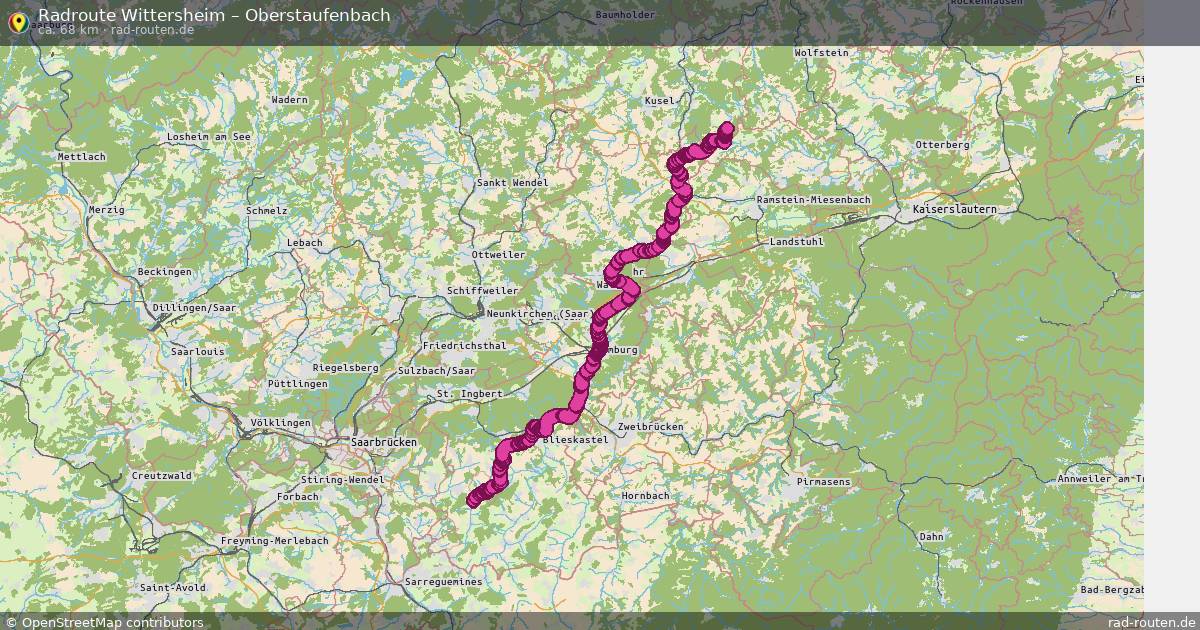Click the route end marker near Oberstaufenbach

pos(727,128)
